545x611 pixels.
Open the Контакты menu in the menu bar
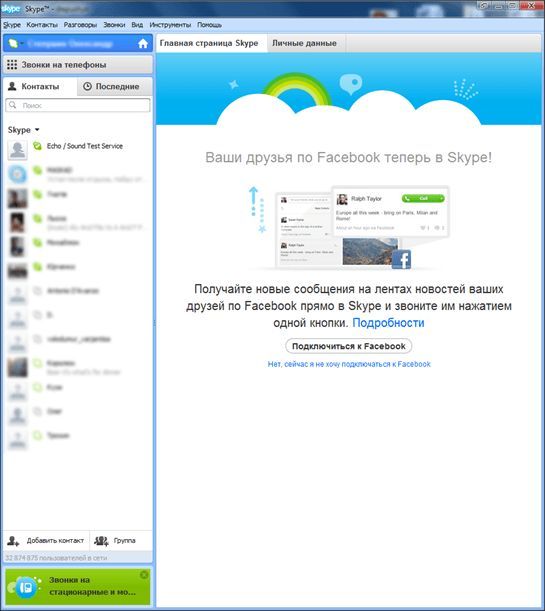pos(42,25)
